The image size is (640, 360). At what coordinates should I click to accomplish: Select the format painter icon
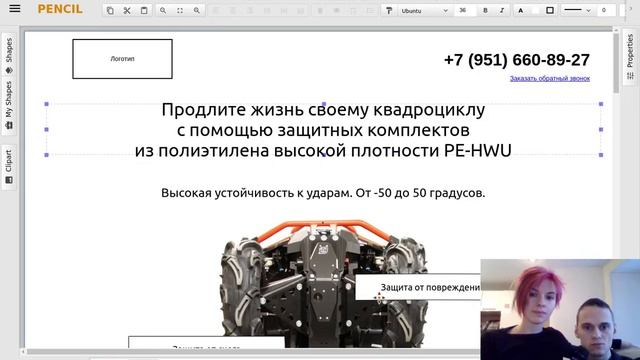point(389,11)
